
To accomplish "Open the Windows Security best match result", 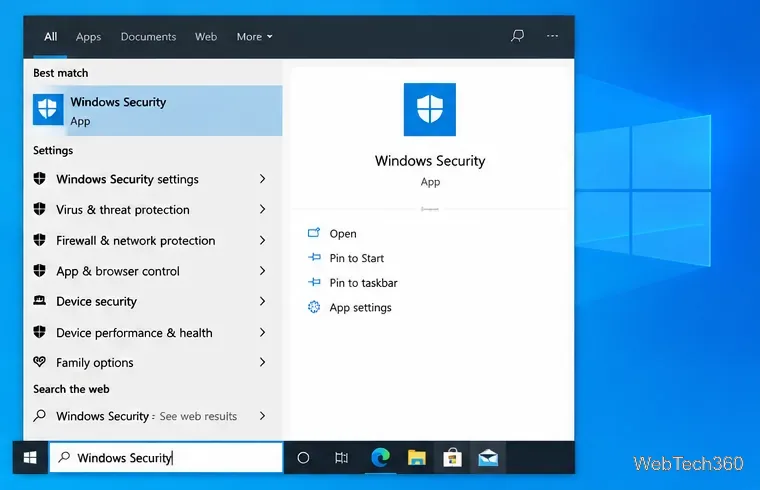I will [158, 111].
